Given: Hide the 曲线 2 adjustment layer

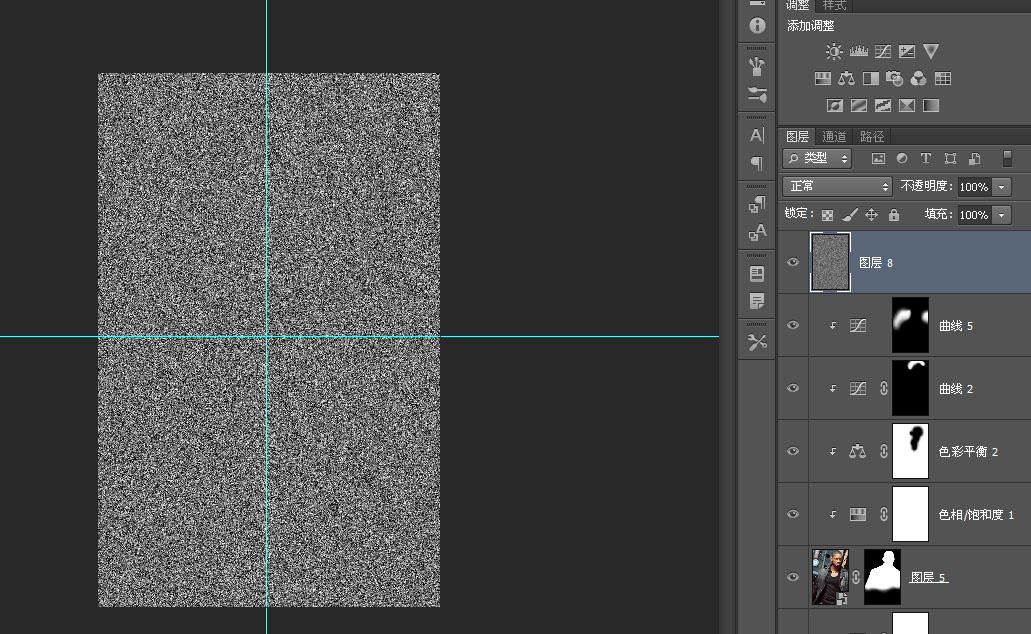Looking at the screenshot, I should coord(793,388).
